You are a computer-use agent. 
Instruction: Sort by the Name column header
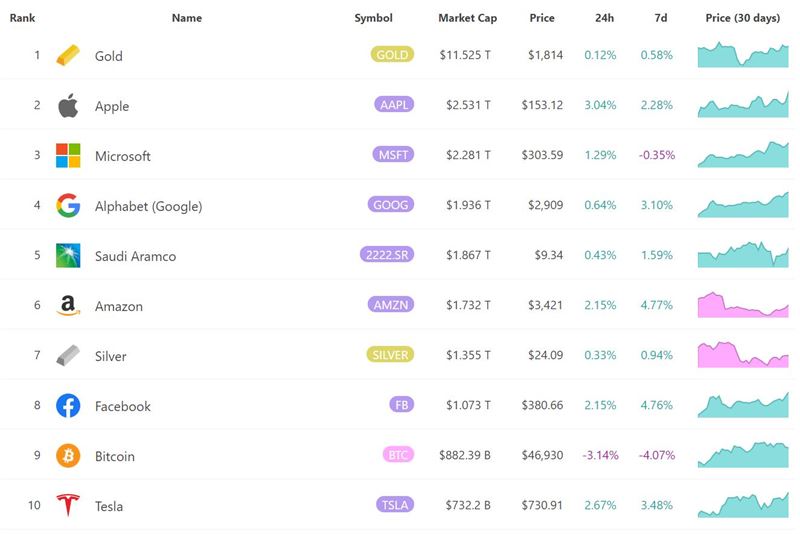[187, 18]
